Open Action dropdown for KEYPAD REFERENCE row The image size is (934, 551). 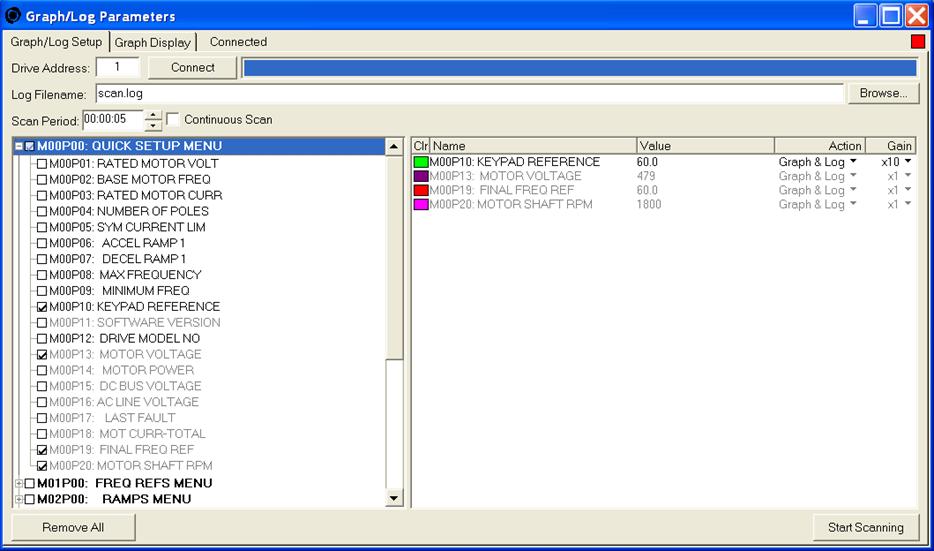(x=853, y=162)
